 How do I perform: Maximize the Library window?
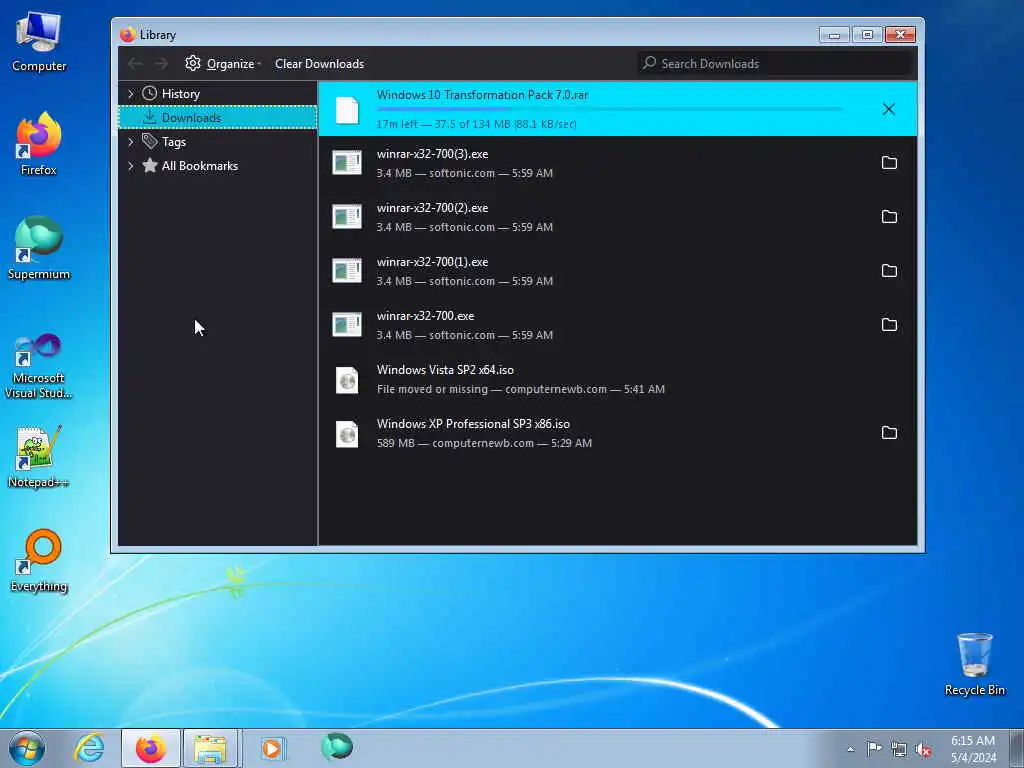(x=867, y=35)
